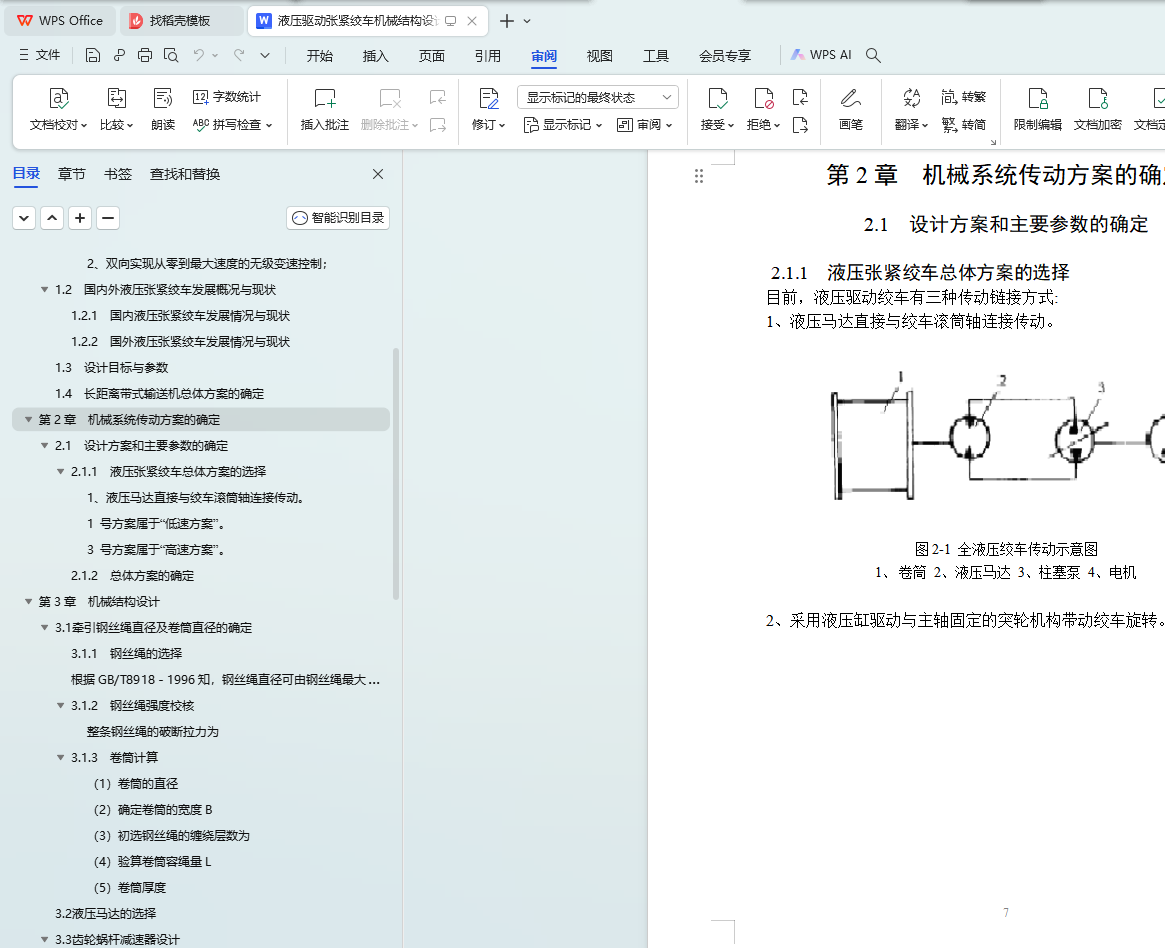The height and width of the screenshot is (948, 1165).
Task: Click the 审阅 review pane button with dropdown
Action: tap(645, 125)
